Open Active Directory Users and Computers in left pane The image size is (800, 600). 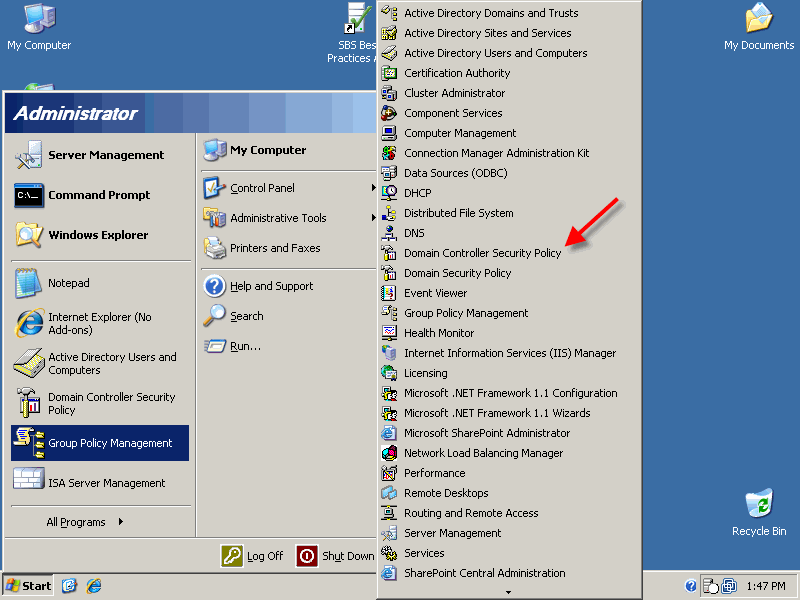(x=100, y=363)
